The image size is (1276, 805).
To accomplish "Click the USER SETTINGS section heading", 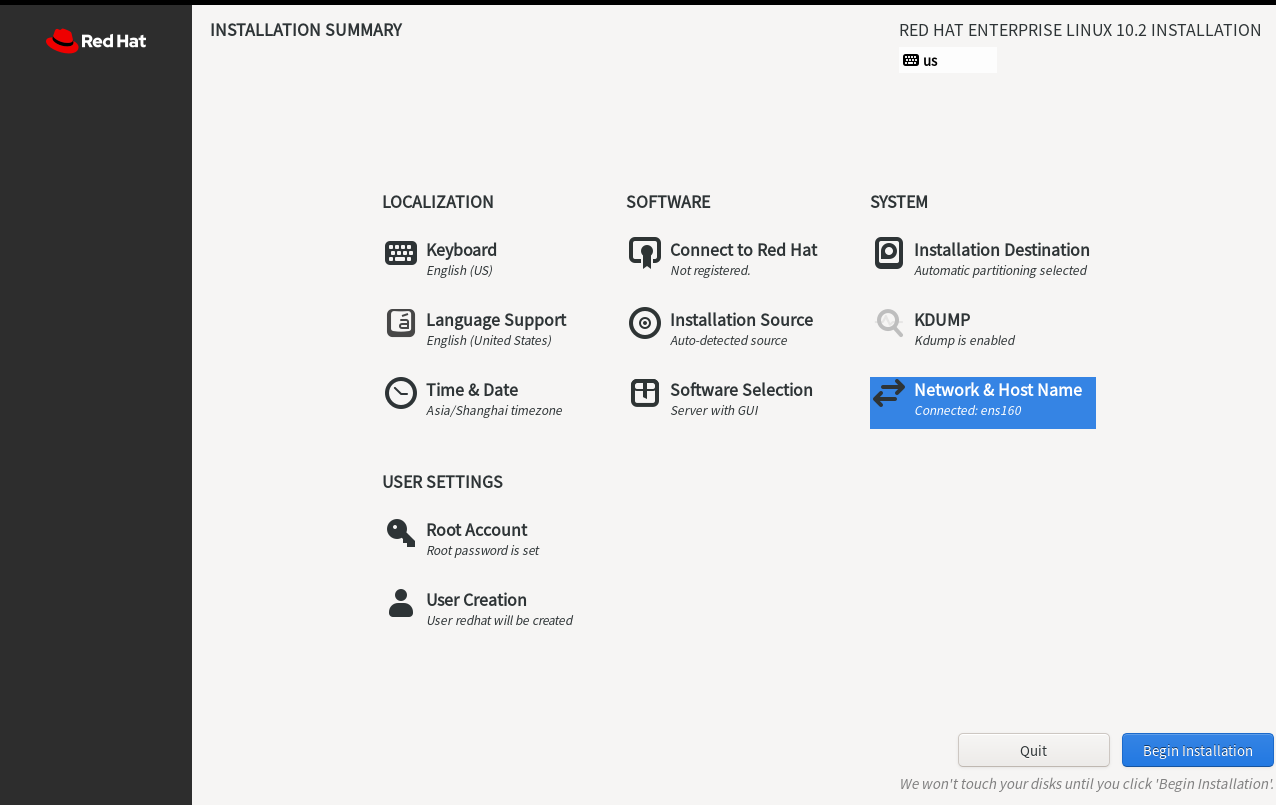I will tap(442, 482).
